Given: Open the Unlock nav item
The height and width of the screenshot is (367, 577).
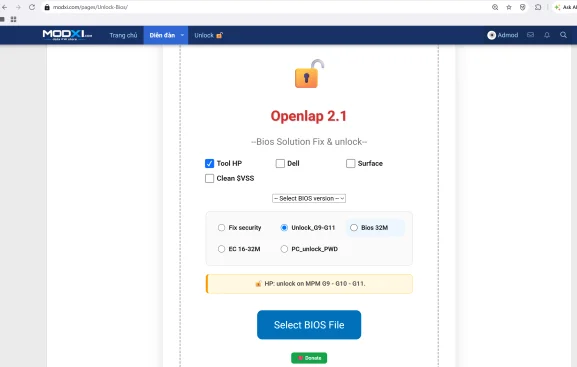Looking at the screenshot, I should (x=209, y=35).
